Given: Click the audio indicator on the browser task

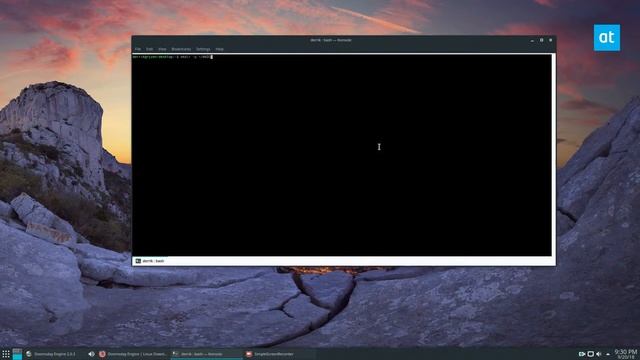Looking at the screenshot, I should (x=91, y=354).
